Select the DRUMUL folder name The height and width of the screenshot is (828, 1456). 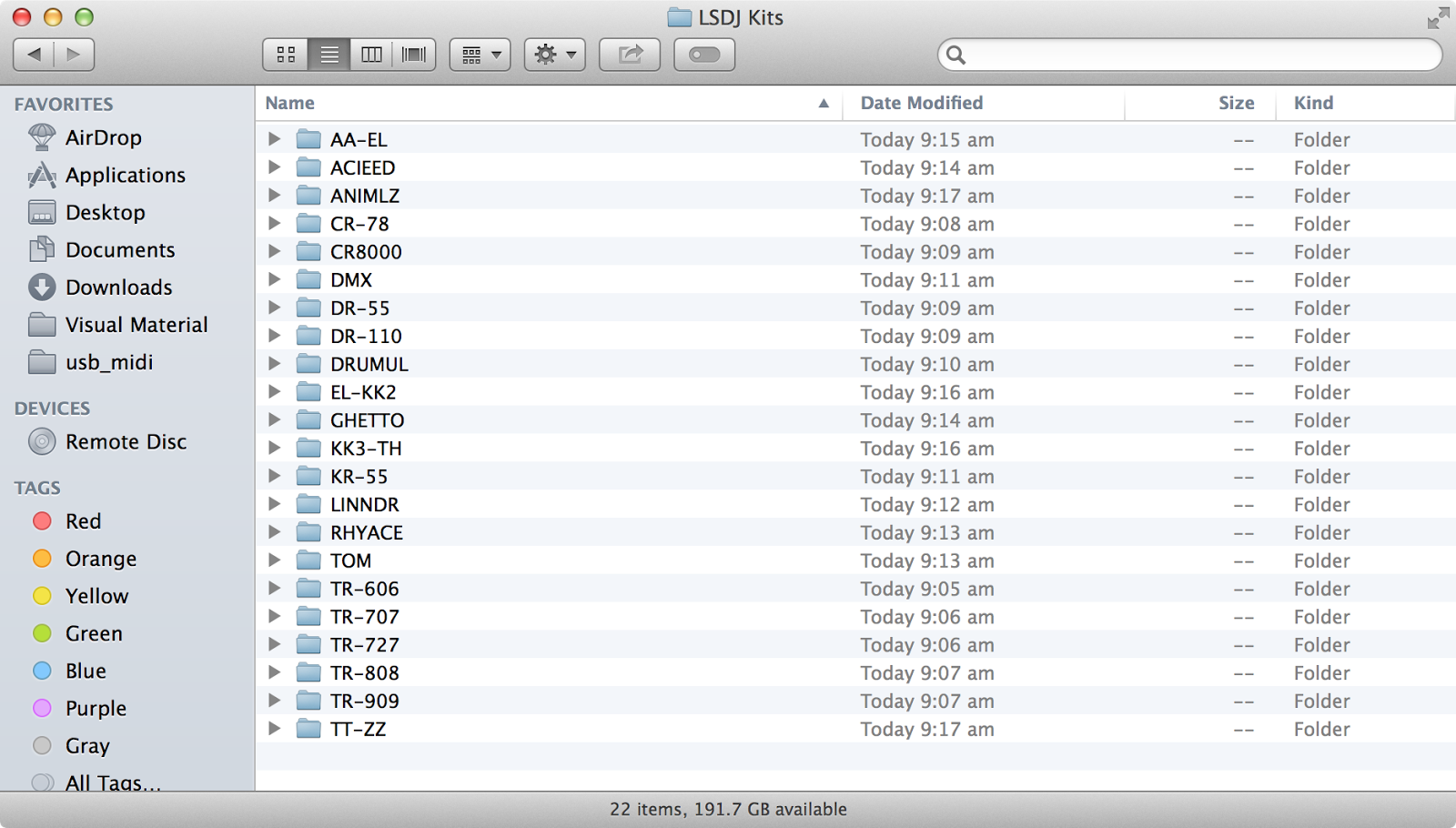click(369, 364)
